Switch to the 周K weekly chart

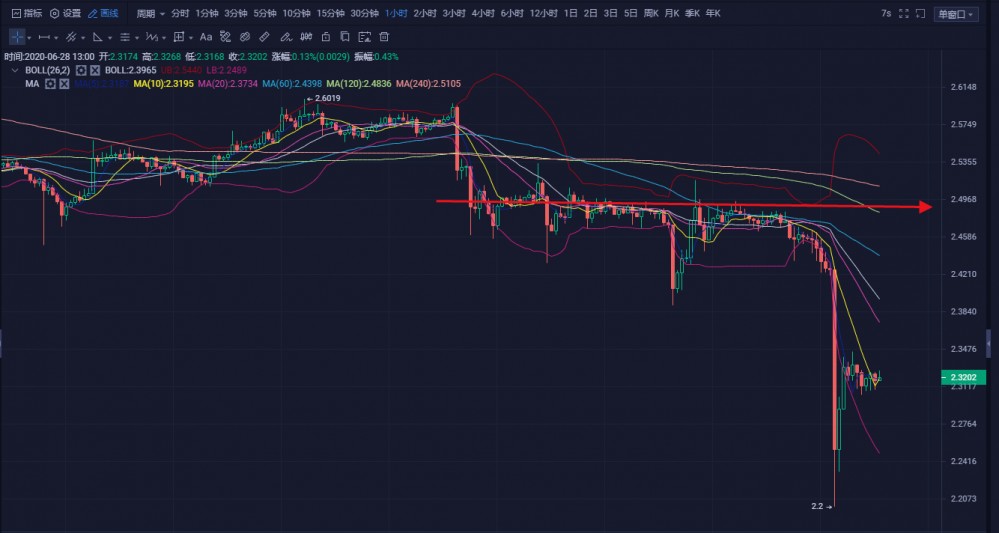tap(651, 14)
